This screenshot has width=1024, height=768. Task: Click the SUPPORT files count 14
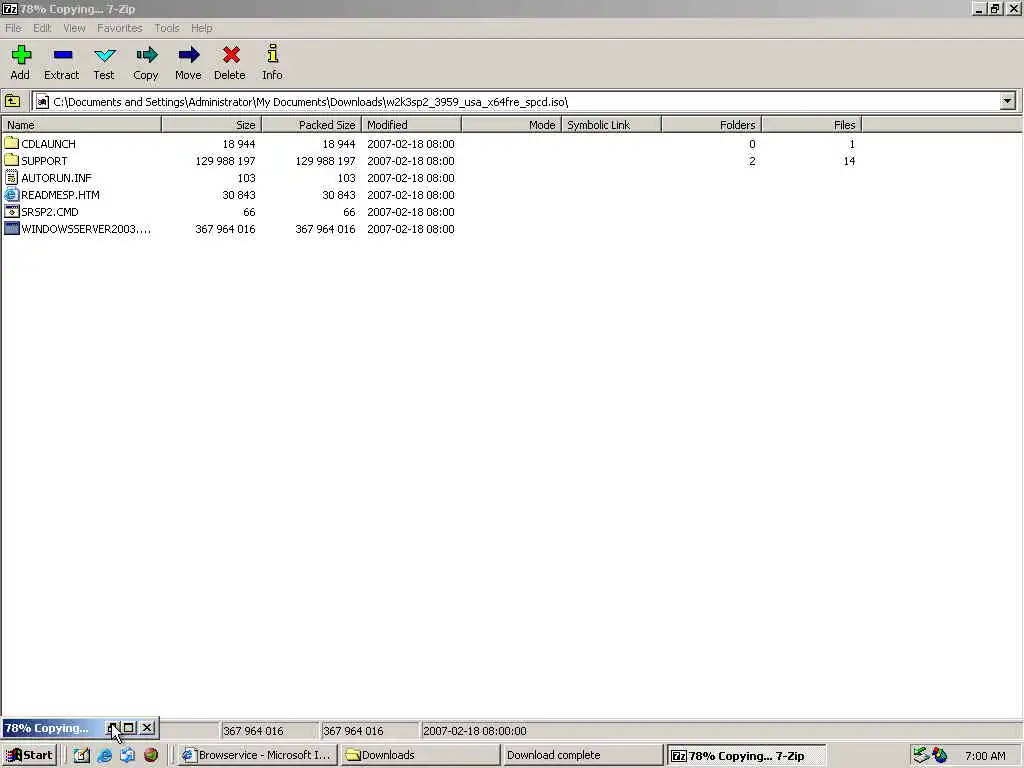pyautogui.click(x=849, y=161)
